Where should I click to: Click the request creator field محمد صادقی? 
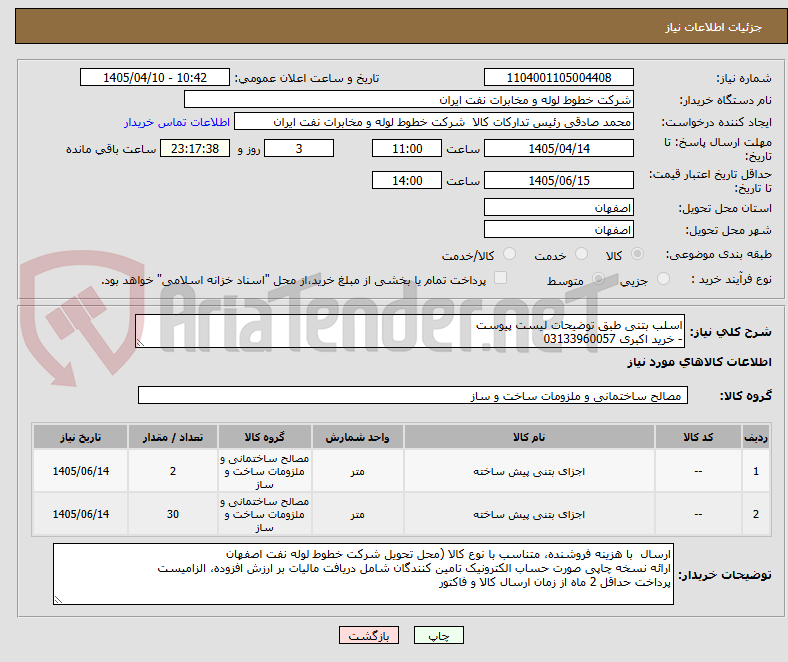tap(434, 122)
